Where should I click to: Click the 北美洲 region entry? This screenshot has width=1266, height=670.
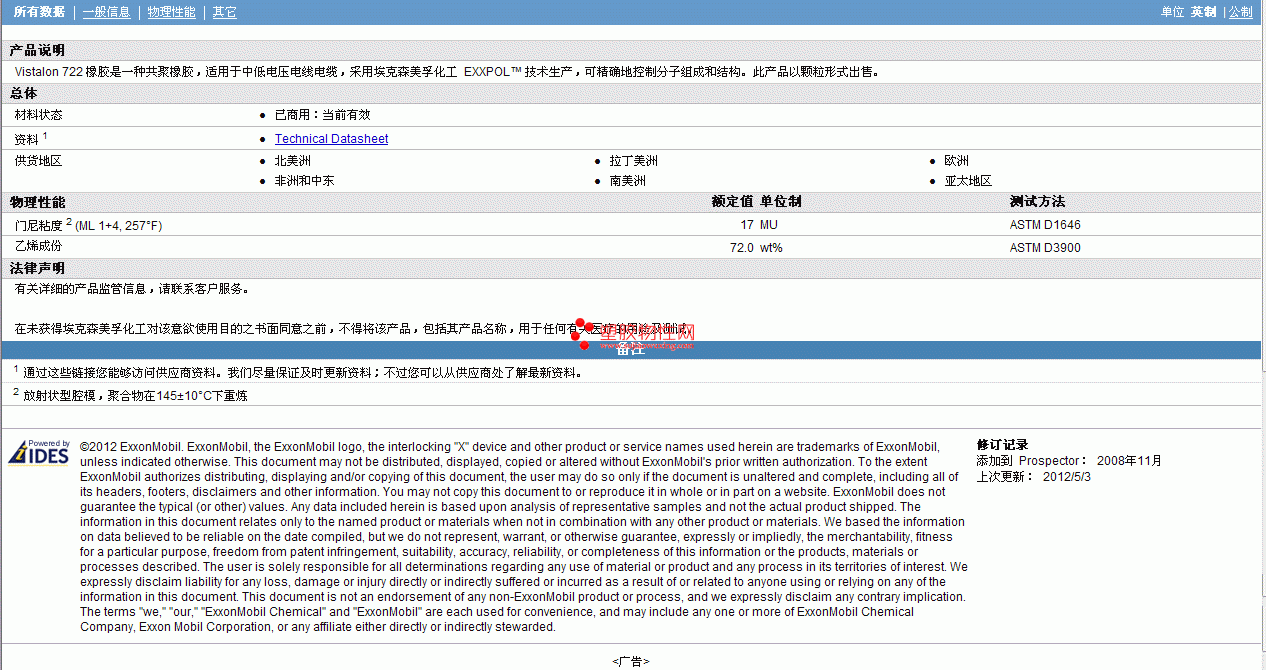(292, 161)
